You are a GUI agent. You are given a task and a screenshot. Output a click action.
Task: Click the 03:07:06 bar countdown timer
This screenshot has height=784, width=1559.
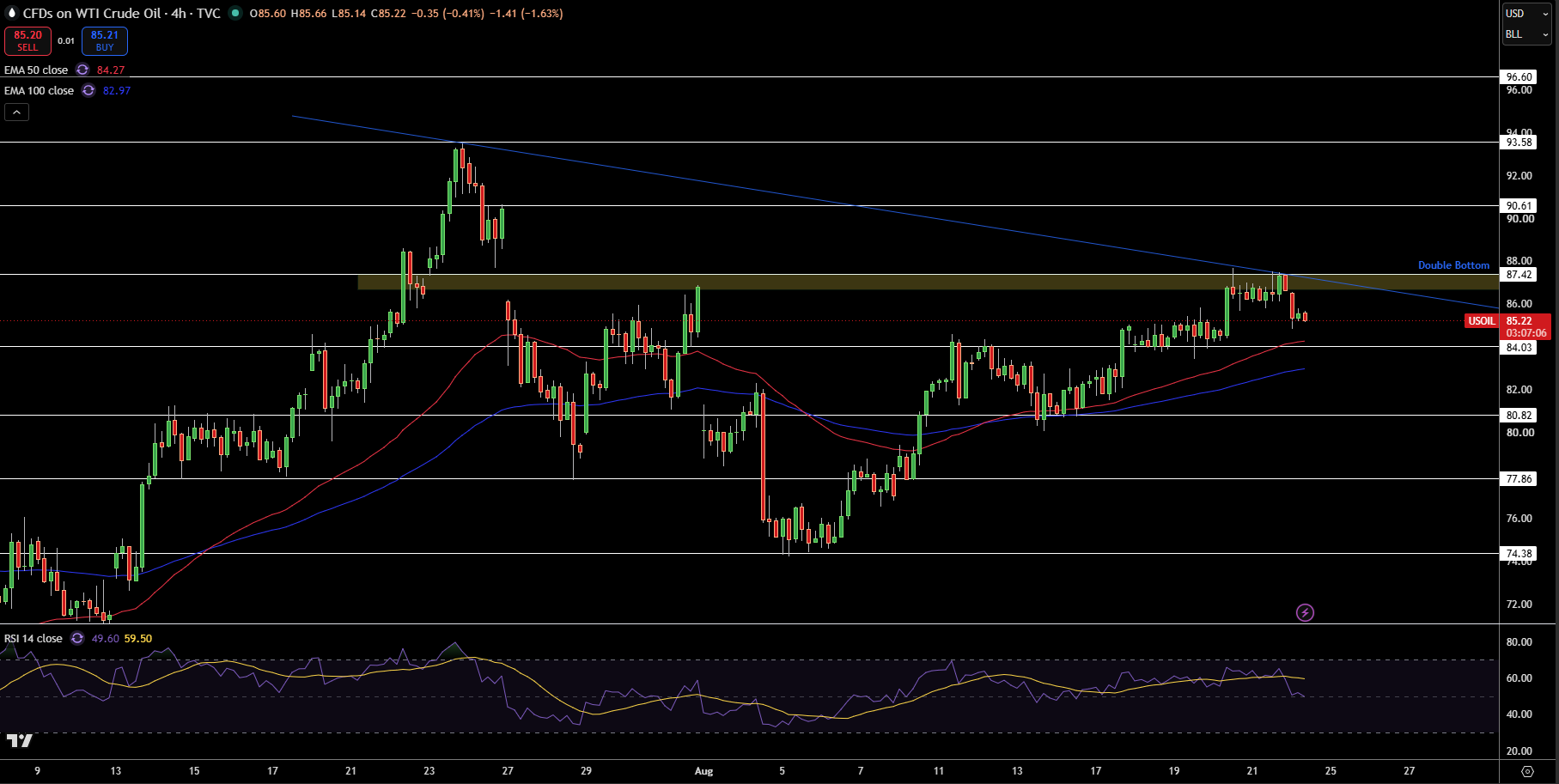[1526, 333]
